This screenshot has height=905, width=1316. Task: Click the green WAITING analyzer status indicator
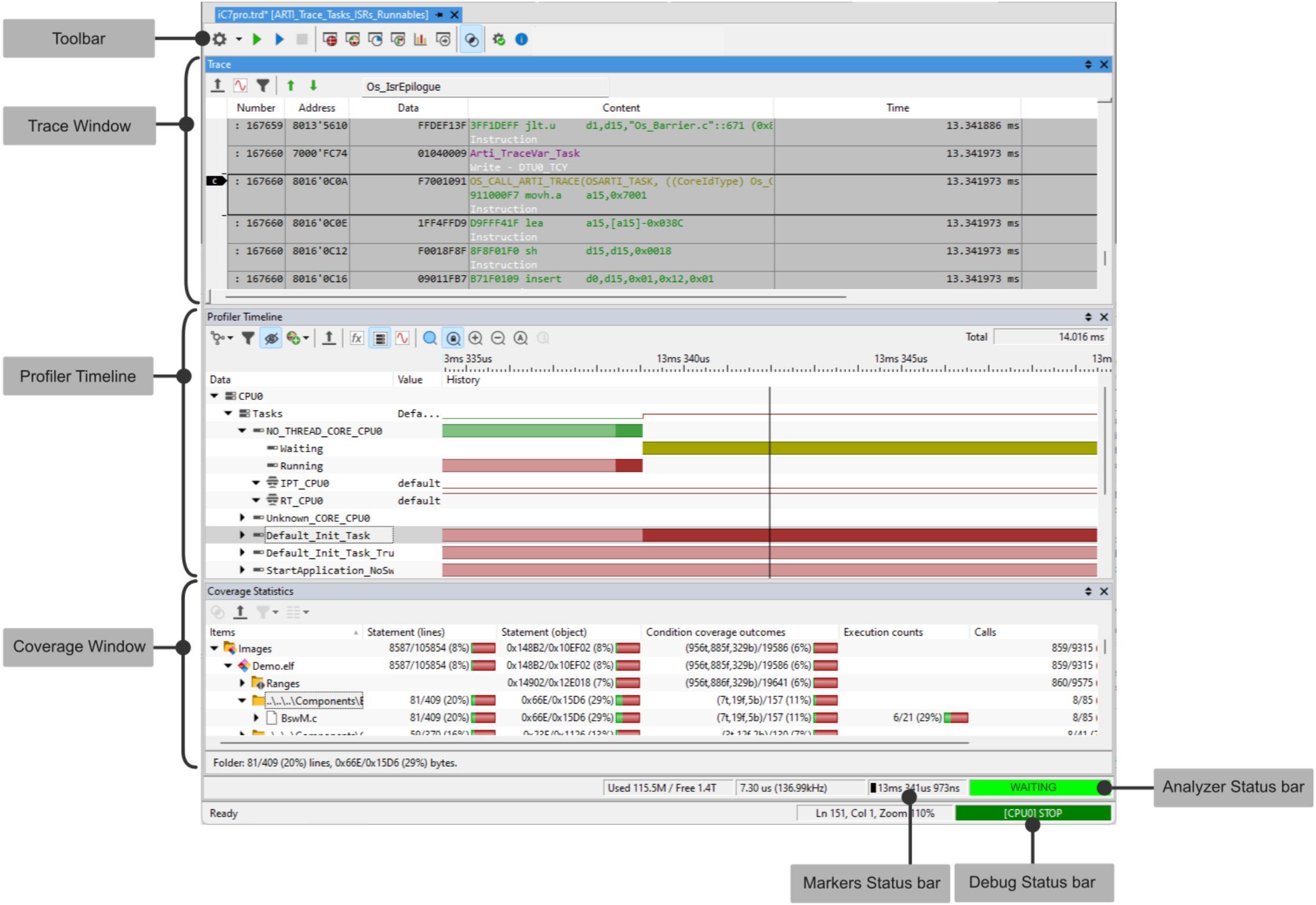(x=1039, y=788)
